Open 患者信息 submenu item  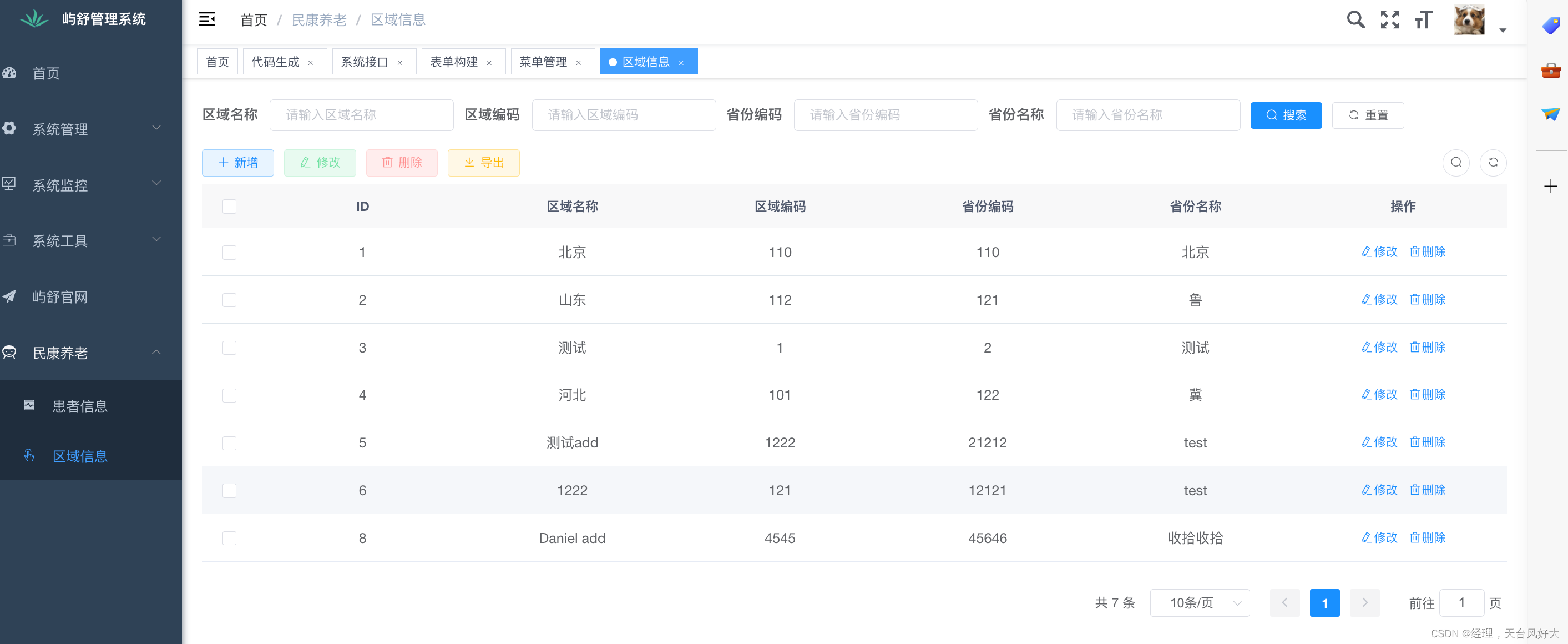pyautogui.click(x=90, y=406)
